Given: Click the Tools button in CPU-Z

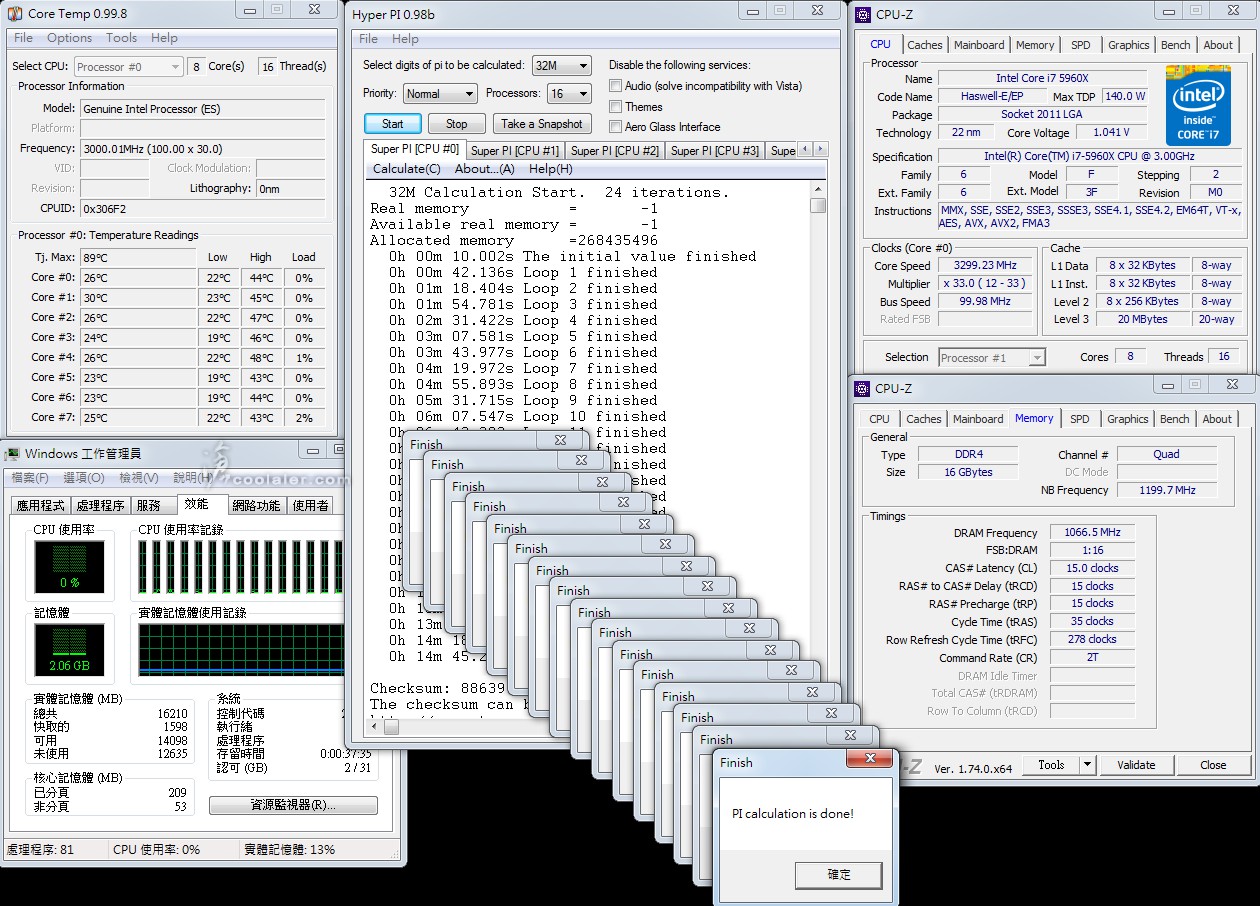Looking at the screenshot, I should [x=1051, y=765].
